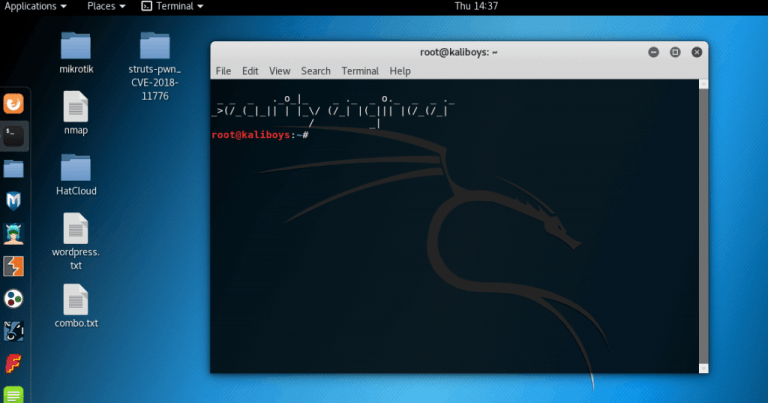This screenshot has height=403, width=768.
Task: Launch the red F Faraday dock icon
Action: point(14,364)
